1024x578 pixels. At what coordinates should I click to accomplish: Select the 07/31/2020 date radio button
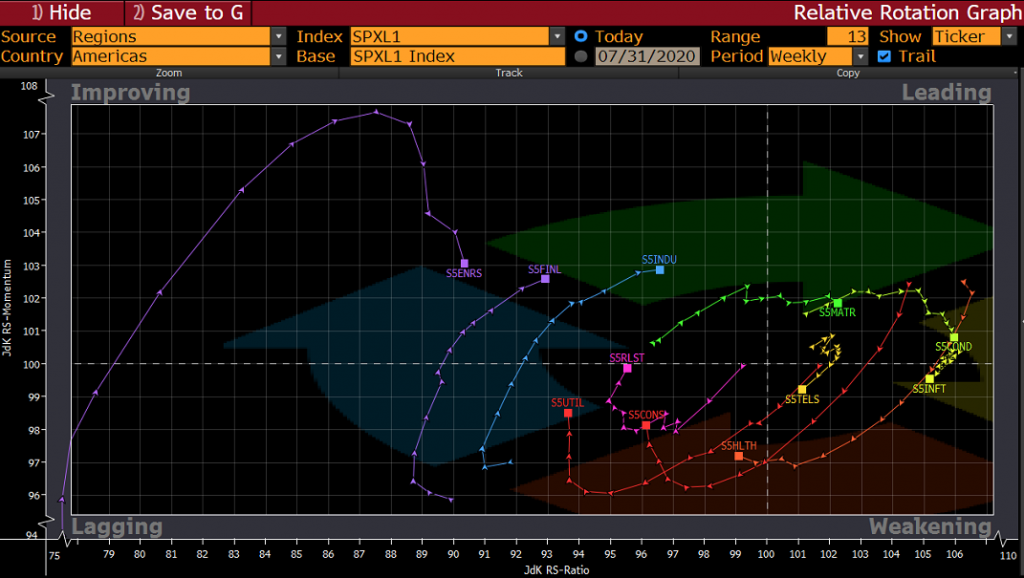point(581,56)
